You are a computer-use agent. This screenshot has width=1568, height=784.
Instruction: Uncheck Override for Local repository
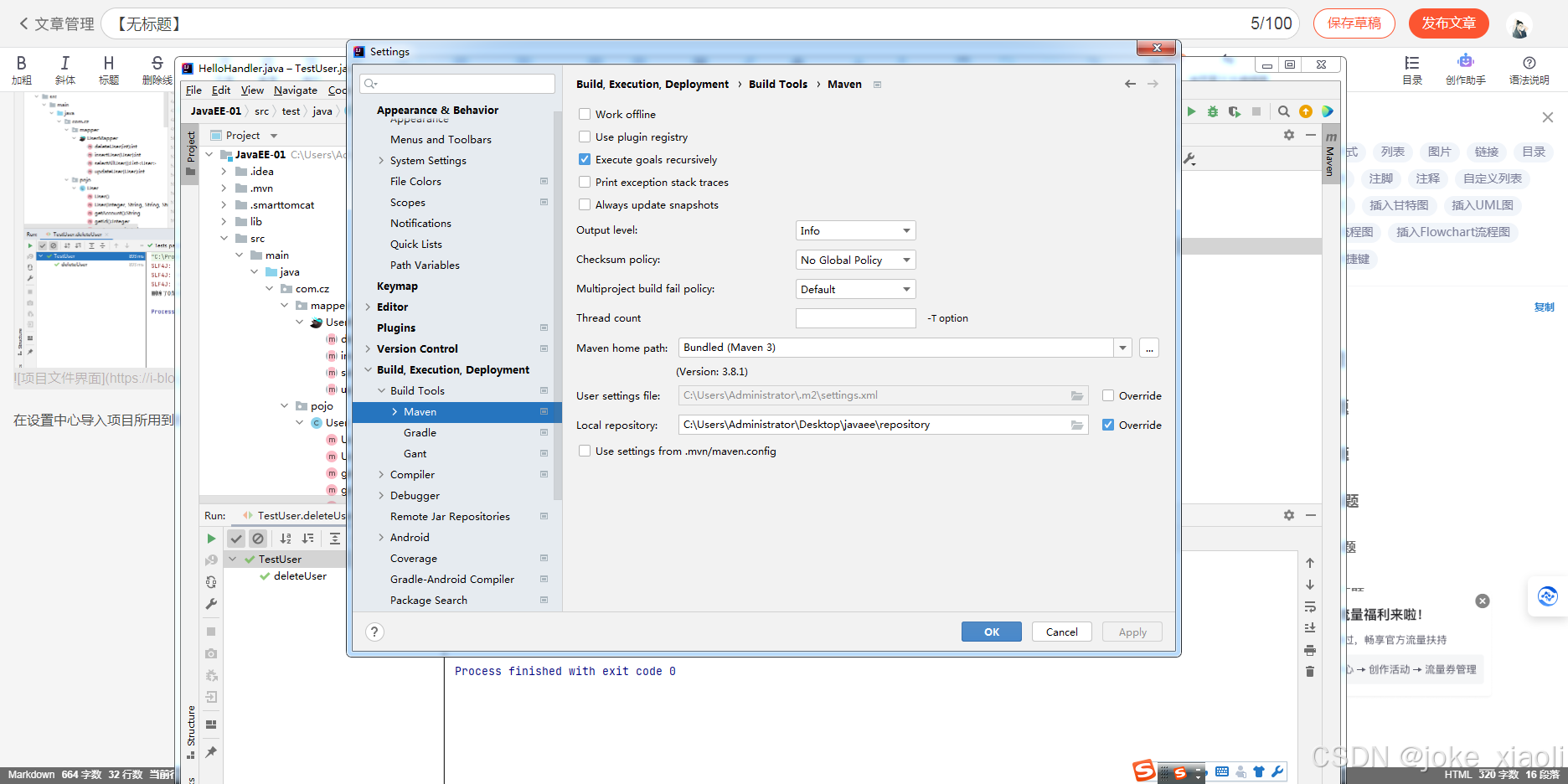point(1108,425)
